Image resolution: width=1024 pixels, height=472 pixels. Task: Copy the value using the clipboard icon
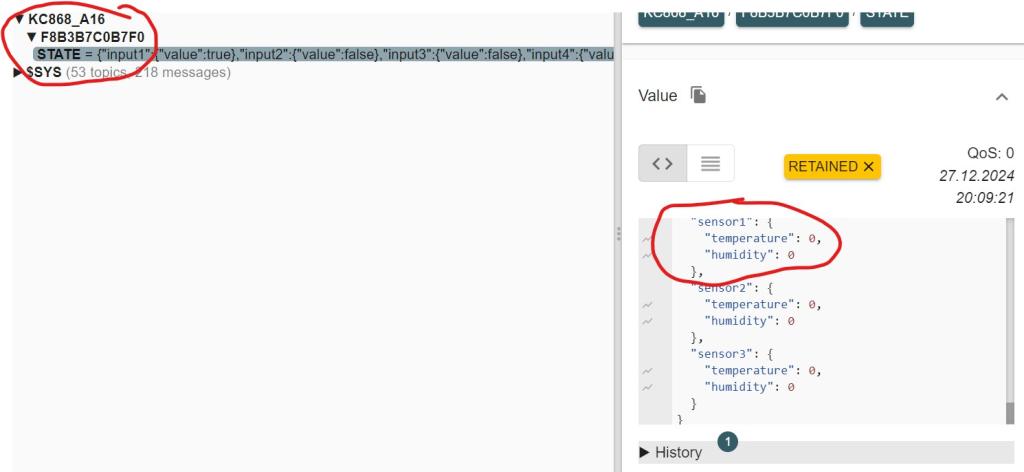pyautogui.click(x=699, y=95)
